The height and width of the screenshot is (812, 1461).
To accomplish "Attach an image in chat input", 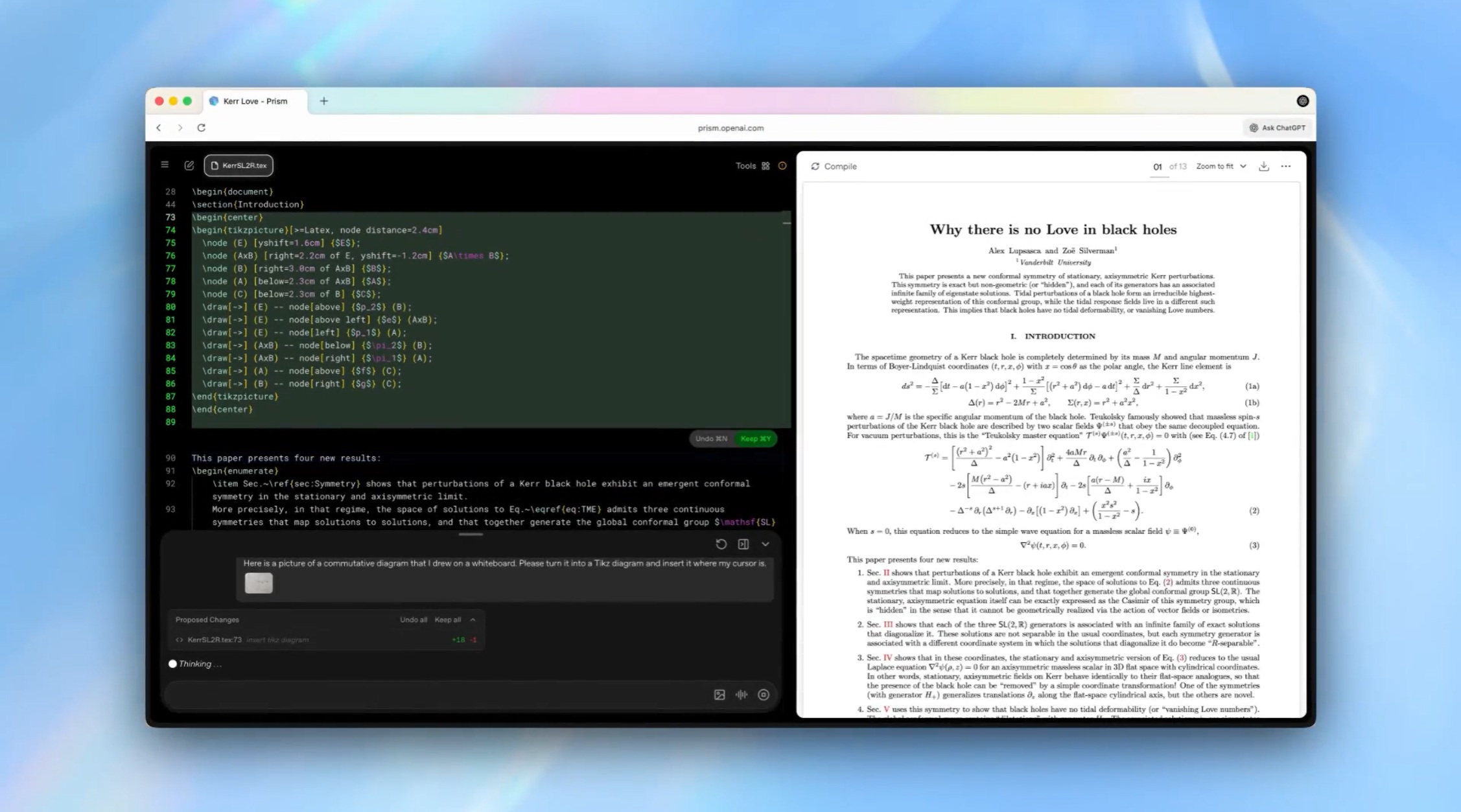I will [x=719, y=695].
